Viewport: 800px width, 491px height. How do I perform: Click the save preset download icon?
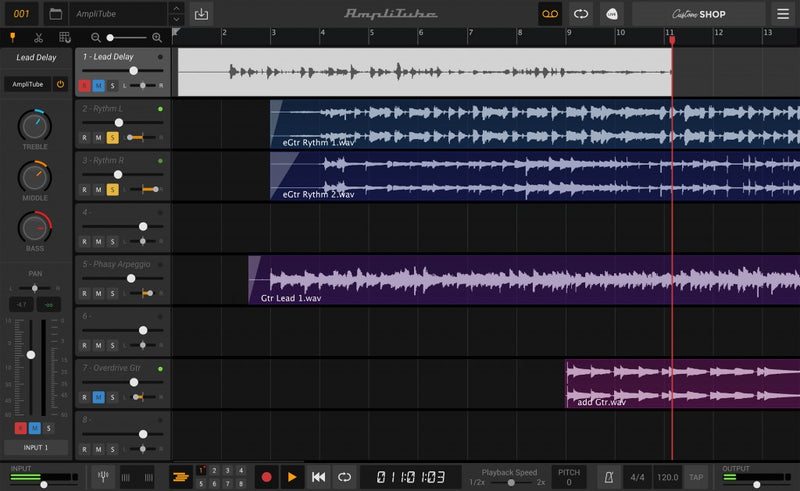(202, 14)
